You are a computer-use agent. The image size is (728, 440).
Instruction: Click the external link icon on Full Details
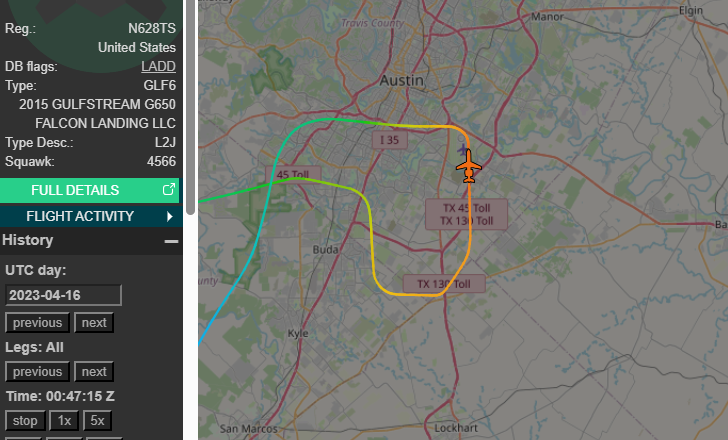(x=169, y=189)
